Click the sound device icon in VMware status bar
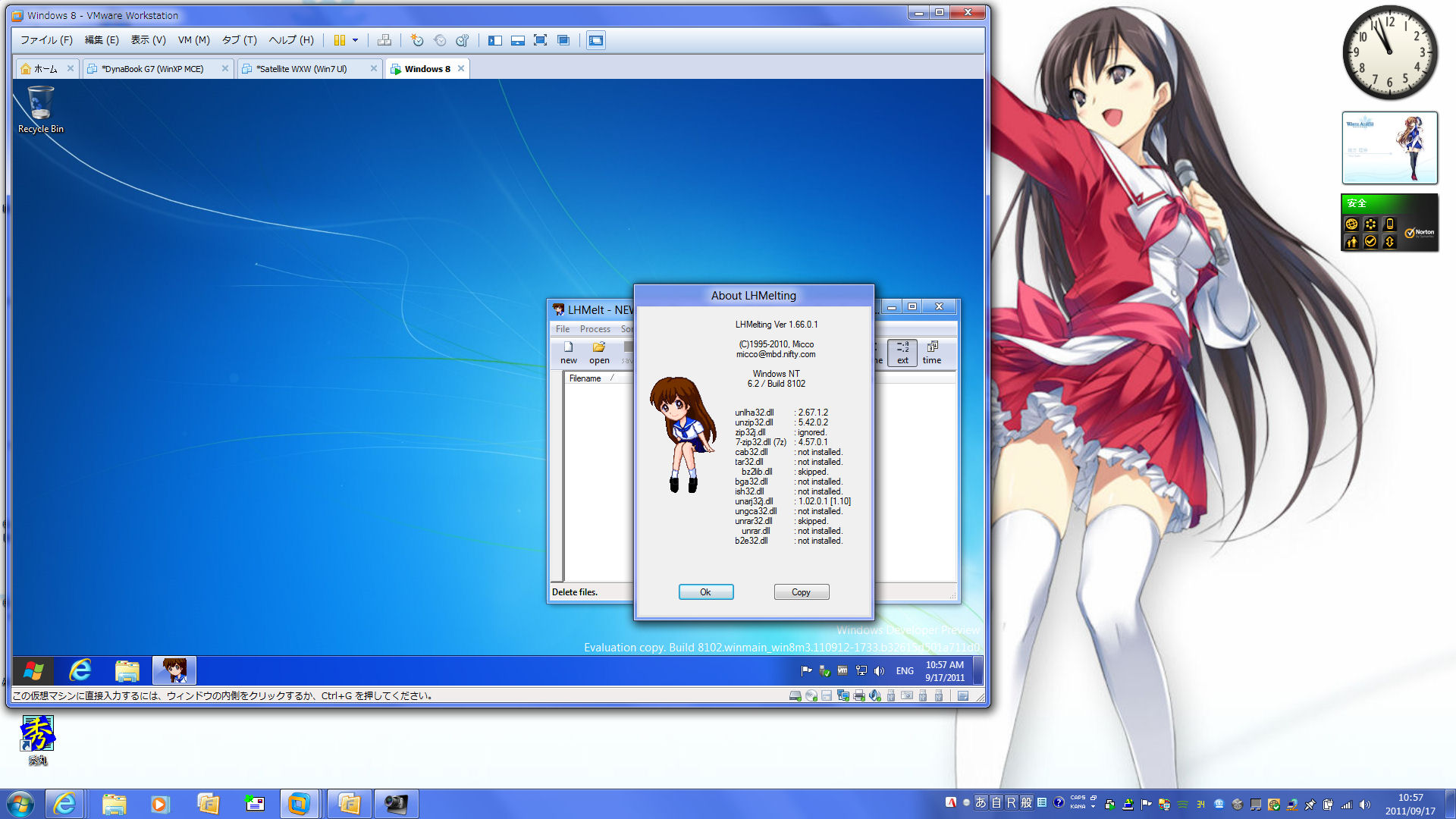 (x=875, y=695)
